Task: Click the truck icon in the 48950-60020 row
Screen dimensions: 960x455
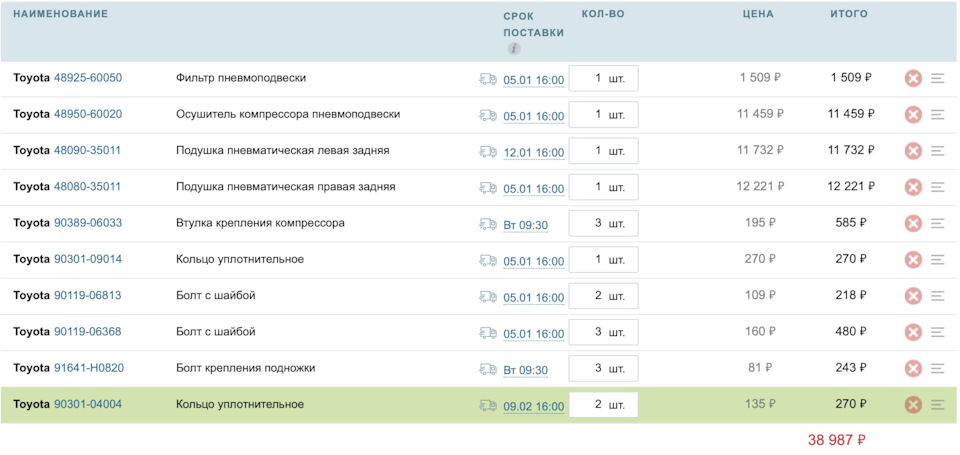Action: [488, 115]
